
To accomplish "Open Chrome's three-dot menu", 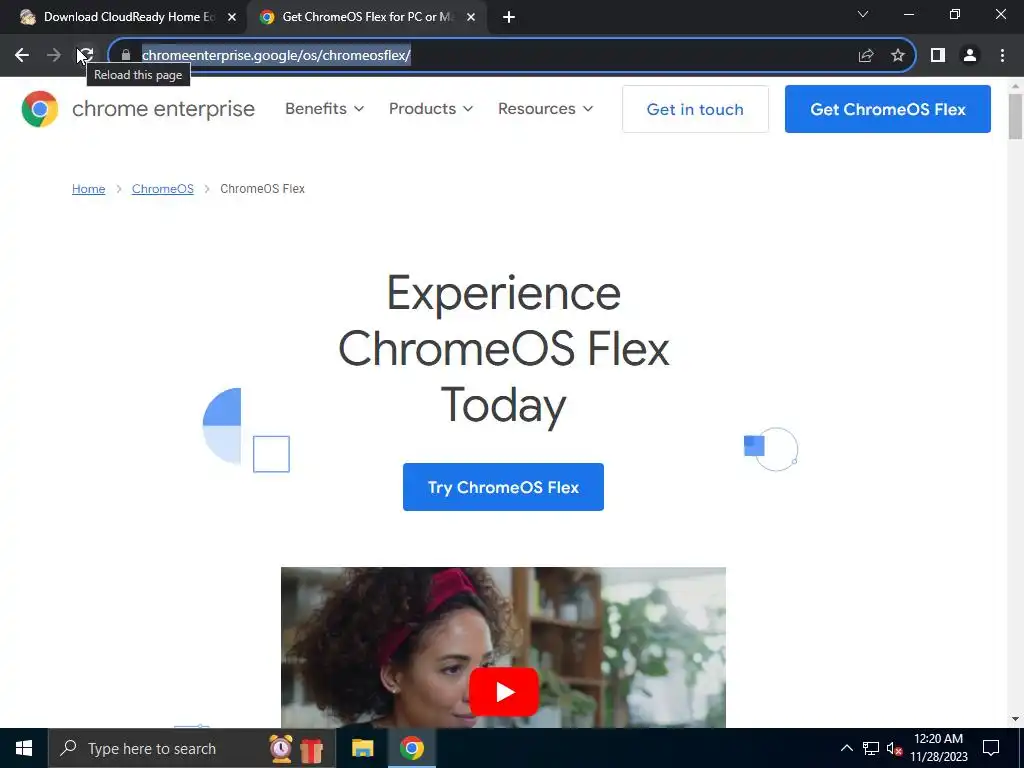I will pyautogui.click(x=1002, y=56).
